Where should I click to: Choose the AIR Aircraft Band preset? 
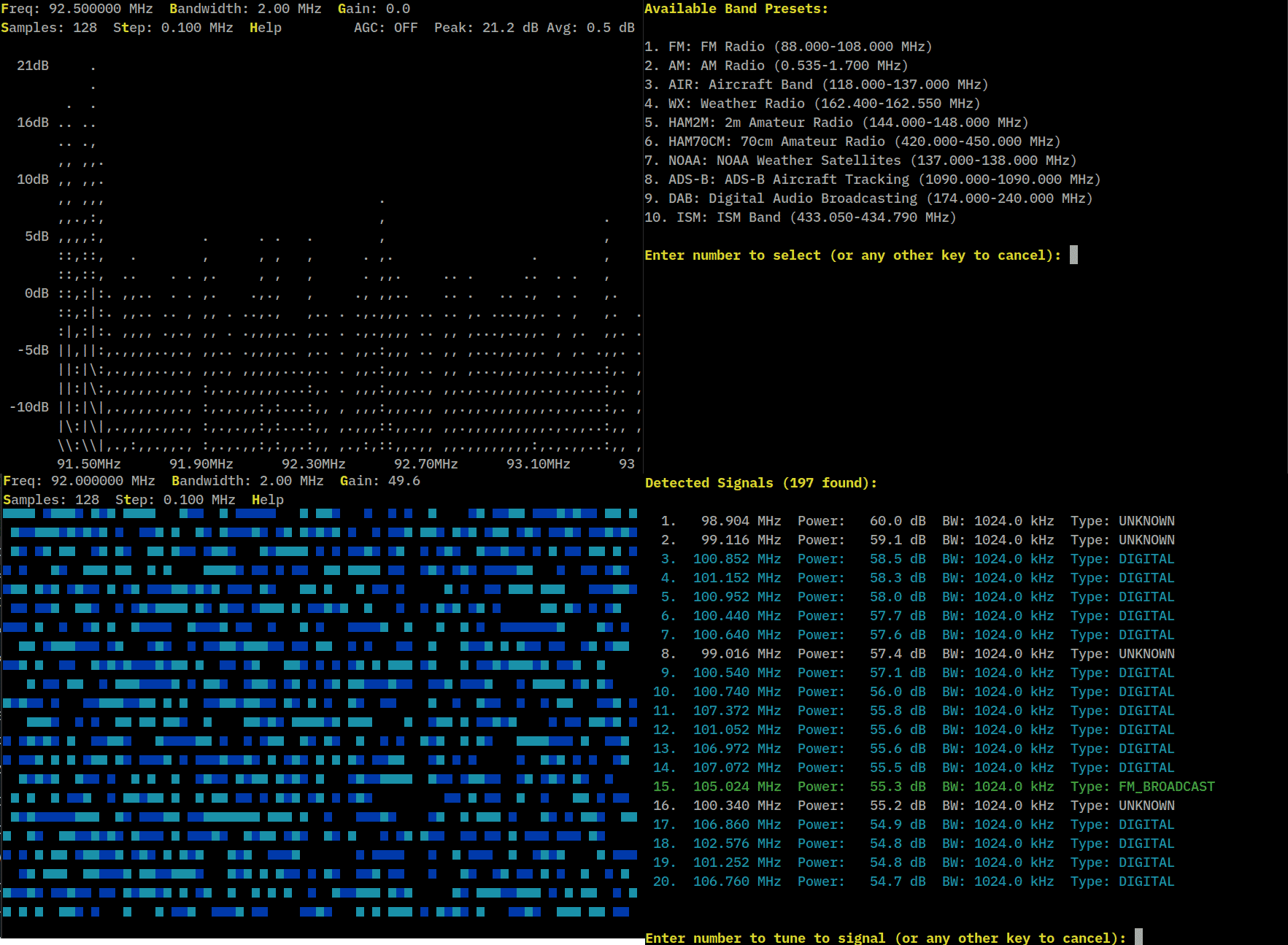815,85
